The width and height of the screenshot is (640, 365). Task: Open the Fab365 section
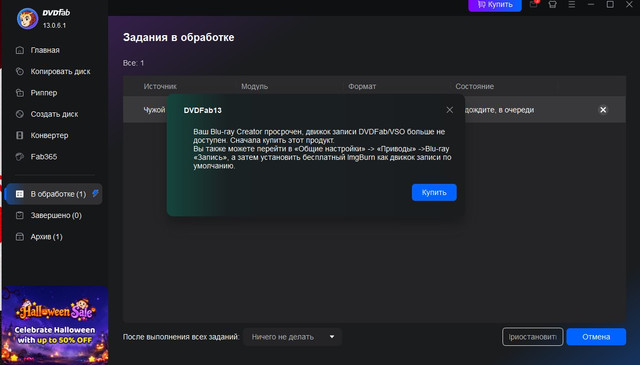tap(44, 156)
